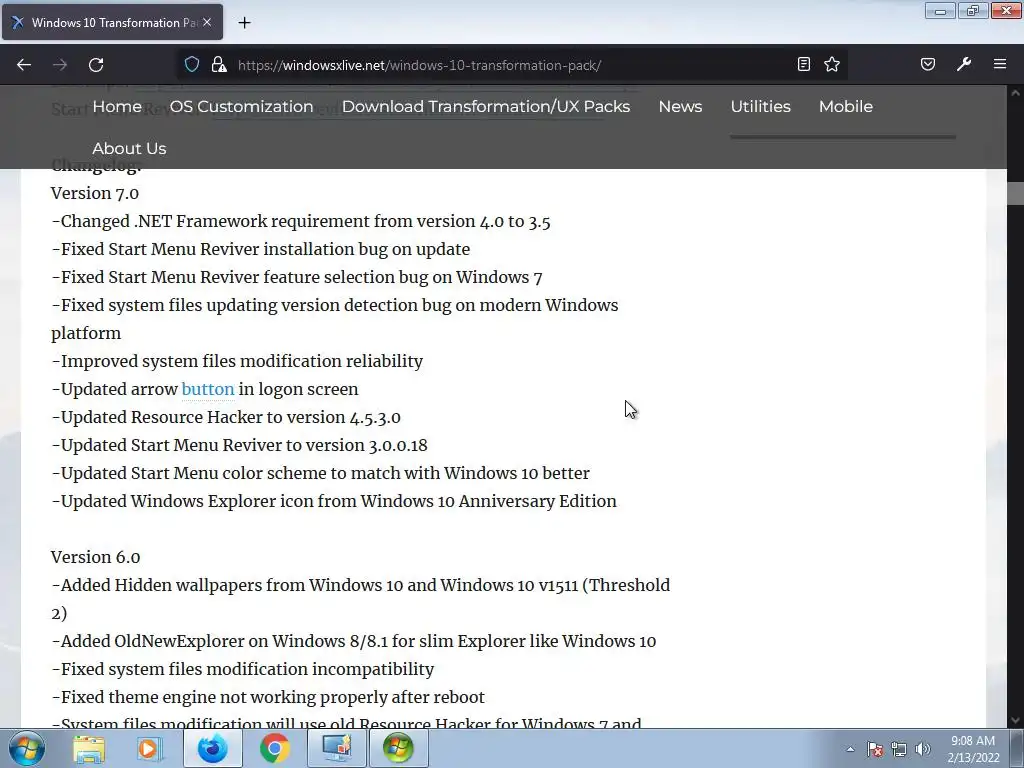This screenshot has height=768, width=1024.
Task: Click scrollbar up arrow
Action: [x=1015, y=93]
